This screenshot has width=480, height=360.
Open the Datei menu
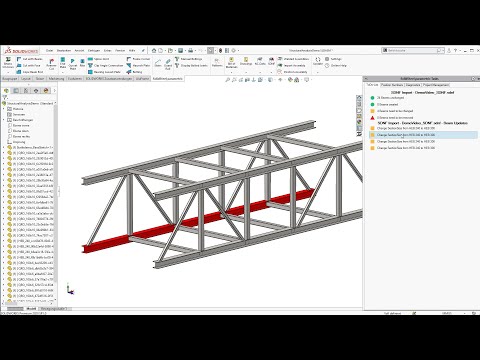(x=50, y=50)
